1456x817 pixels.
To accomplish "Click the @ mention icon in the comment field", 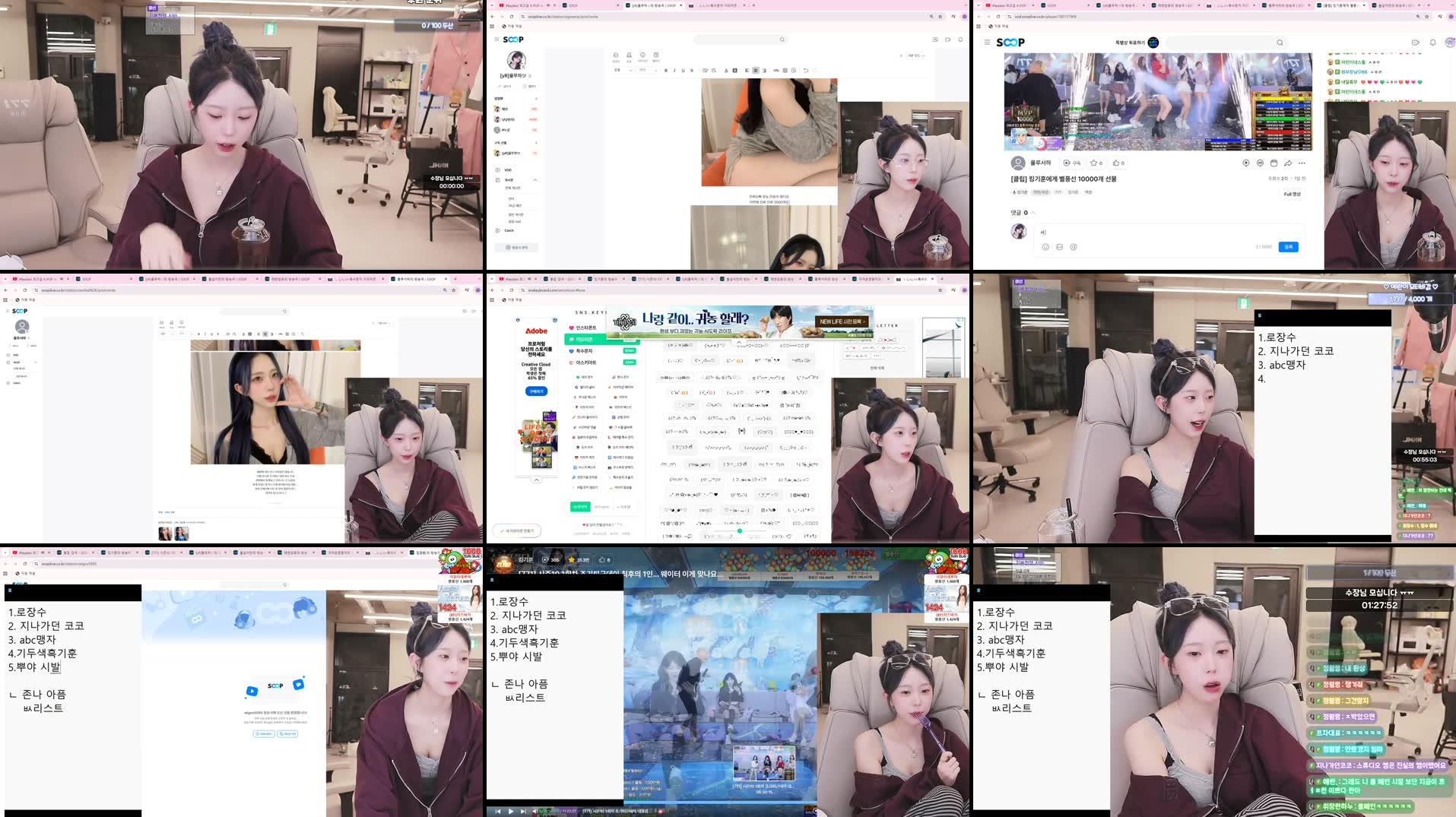I will pos(1074,246).
